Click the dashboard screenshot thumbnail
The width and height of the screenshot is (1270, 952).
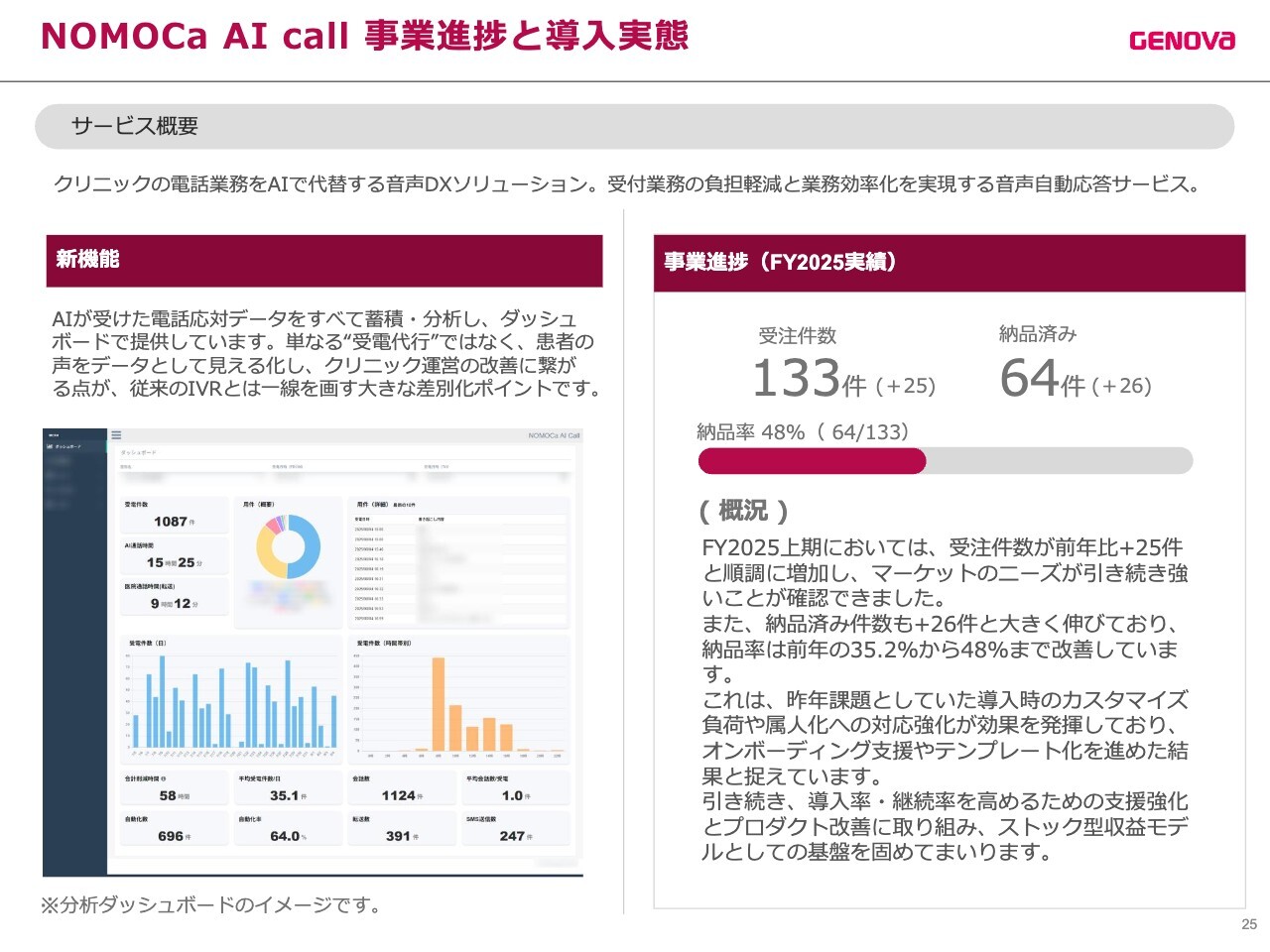pos(313,653)
